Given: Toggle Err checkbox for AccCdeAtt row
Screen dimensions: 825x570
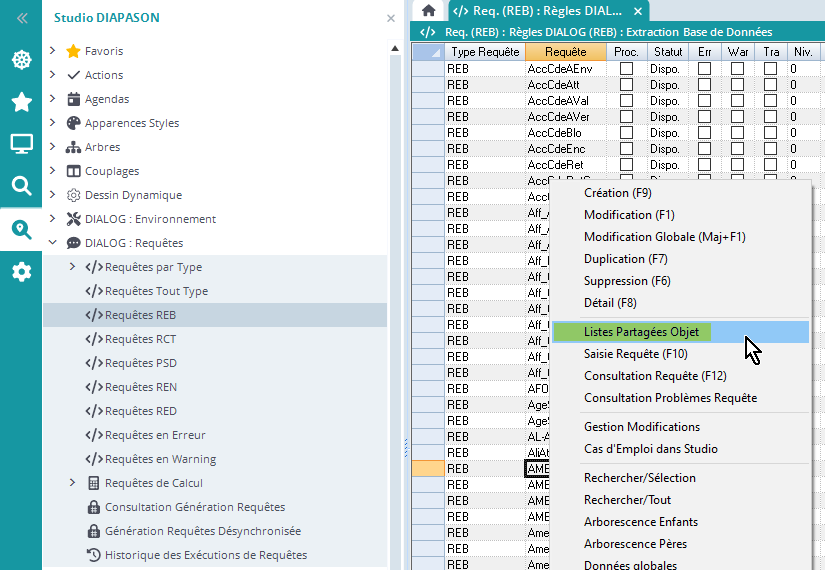Looking at the screenshot, I should pos(704,85).
